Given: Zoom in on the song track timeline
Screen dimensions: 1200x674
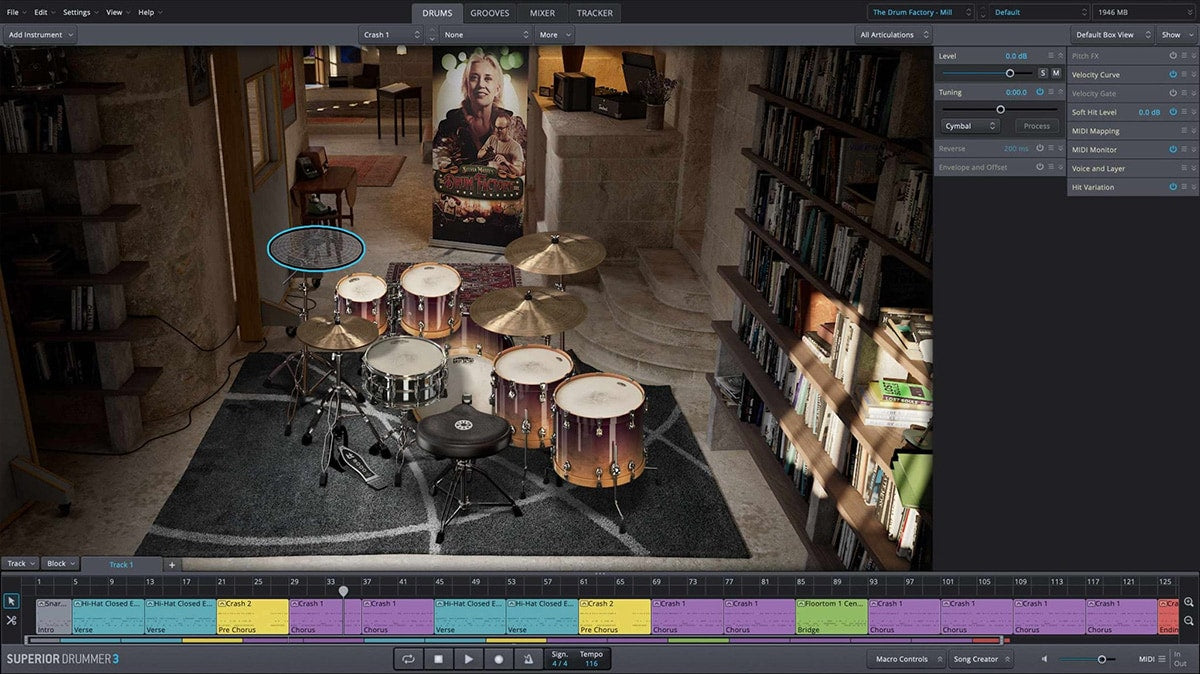Looking at the screenshot, I should tap(1189, 602).
